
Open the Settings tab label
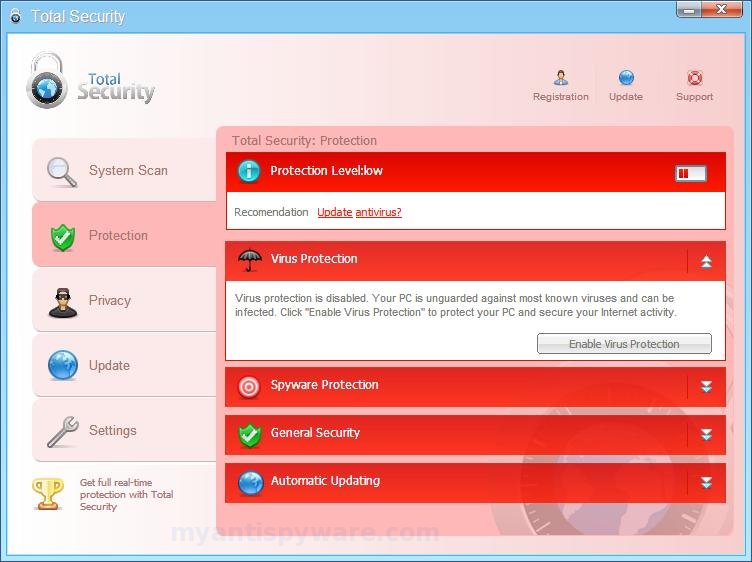pos(113,431)
